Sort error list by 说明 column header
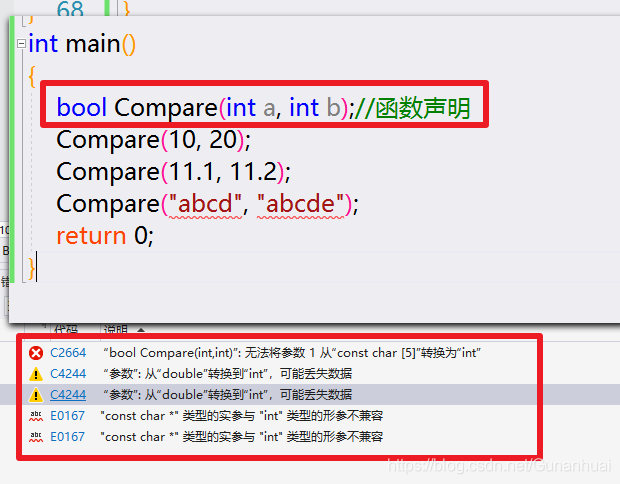The image size is (620, 484). (115, 329)
